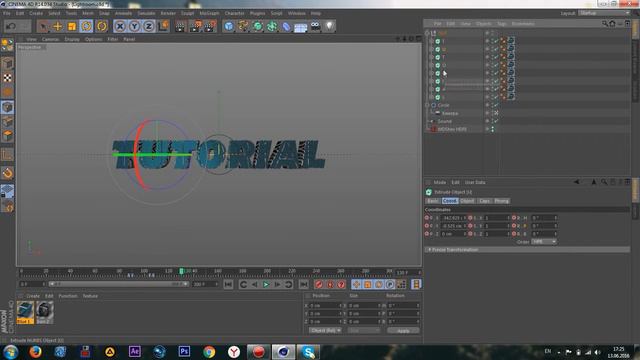Select the Live Selection tool
This screenshot has width=640, height=360.
coord(42,27)
